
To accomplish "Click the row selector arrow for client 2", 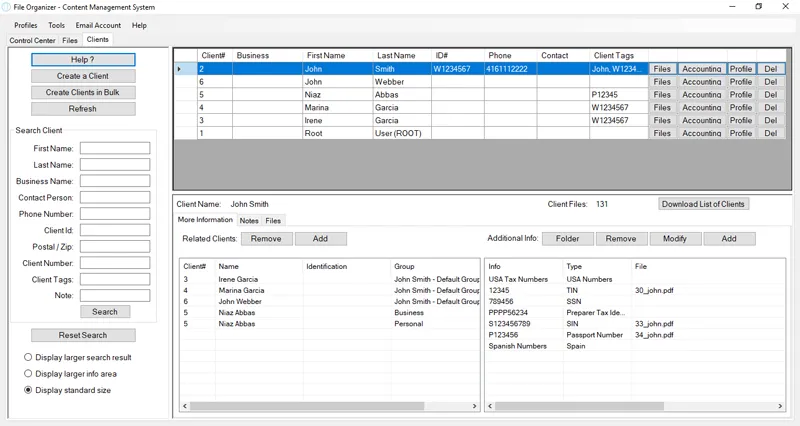I will pos(179,69).
